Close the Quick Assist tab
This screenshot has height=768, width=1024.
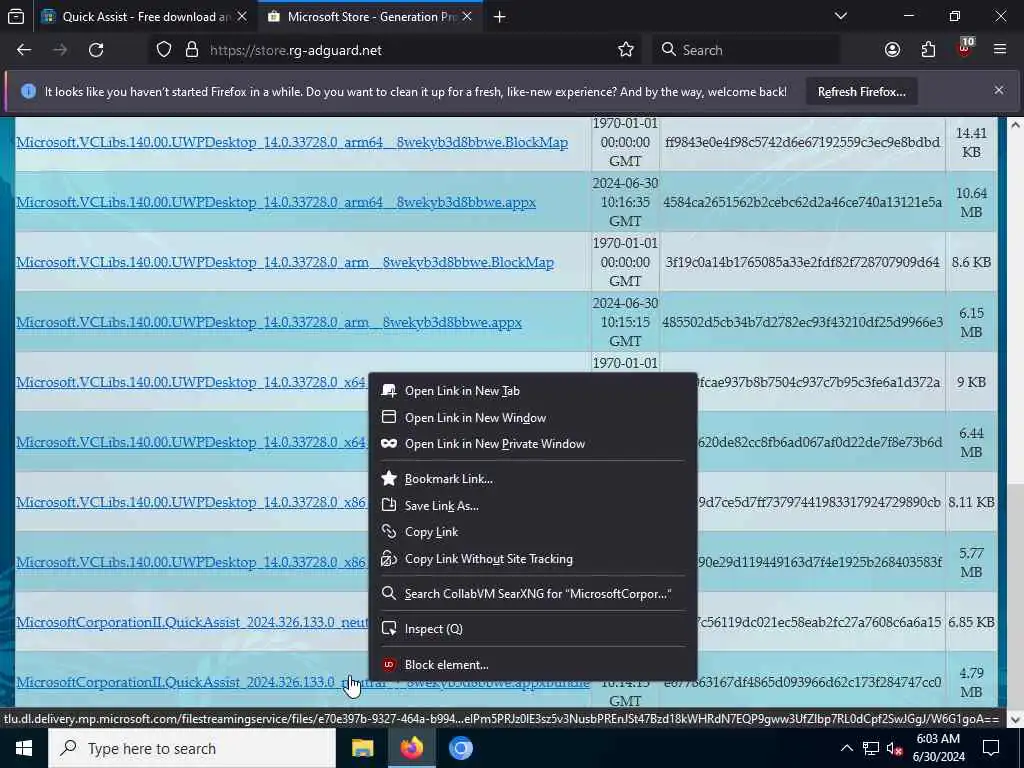[x=242, y=17]
